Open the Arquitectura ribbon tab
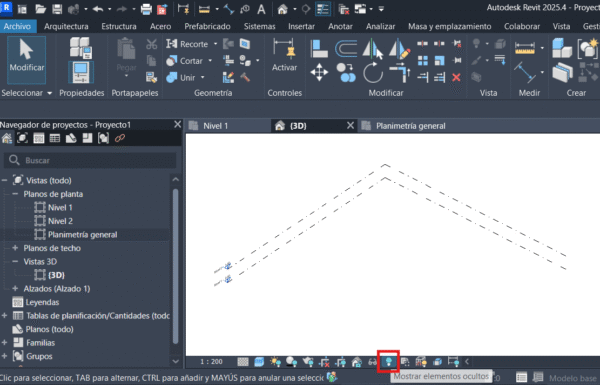The width and height of the screenshot is (600, 385). click(66, 26)
